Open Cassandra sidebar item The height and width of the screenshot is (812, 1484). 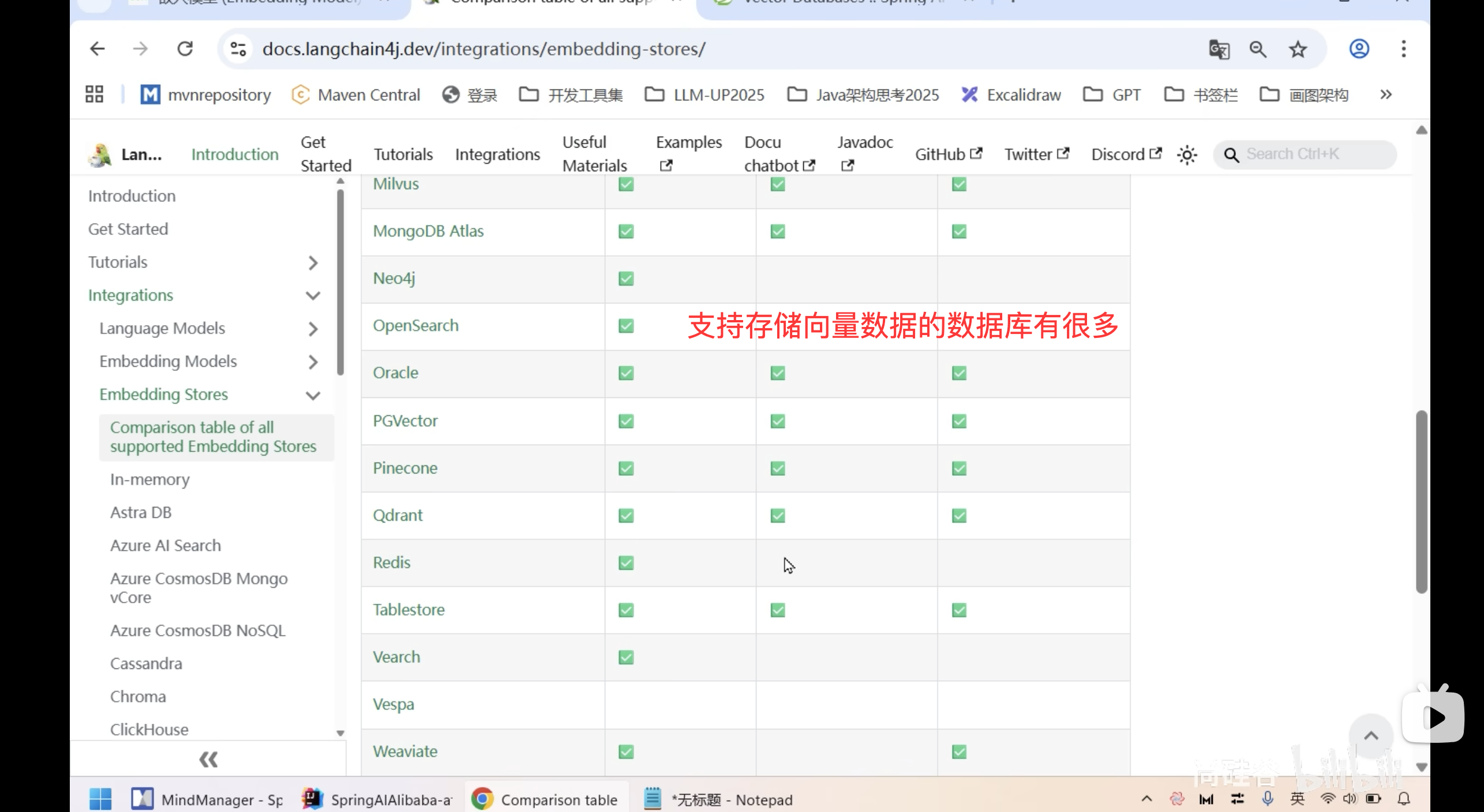click(146, 664)
